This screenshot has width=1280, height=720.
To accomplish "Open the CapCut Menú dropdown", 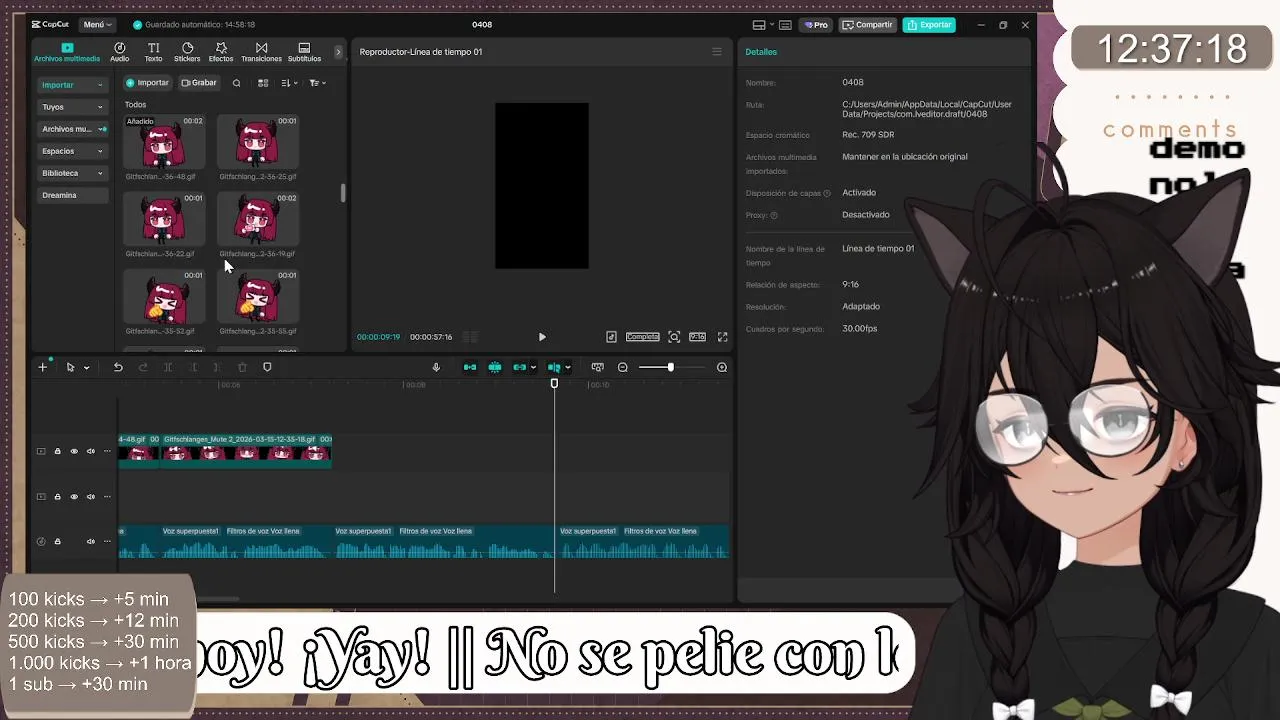I will (x=96, y=24).
